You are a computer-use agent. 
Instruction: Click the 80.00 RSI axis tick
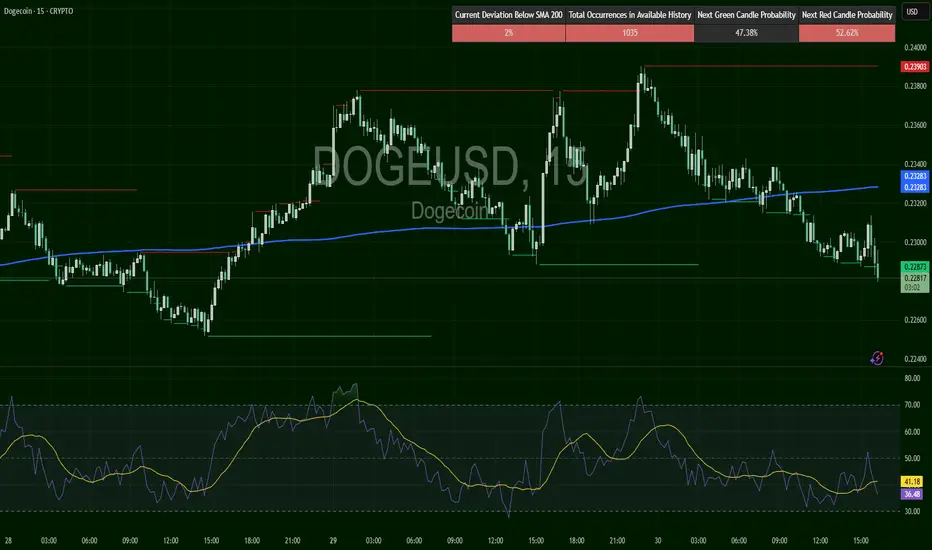coord(912,378)
